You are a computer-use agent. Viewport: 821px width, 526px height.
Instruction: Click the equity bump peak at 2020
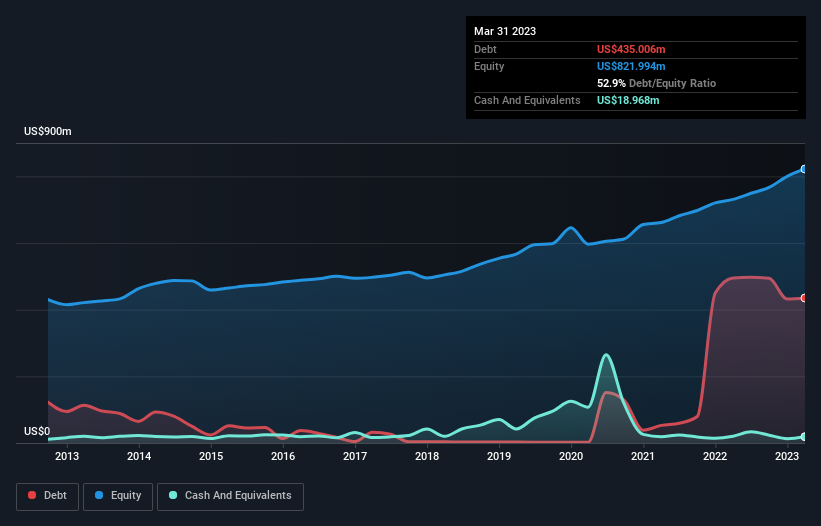tap(571, 228)
